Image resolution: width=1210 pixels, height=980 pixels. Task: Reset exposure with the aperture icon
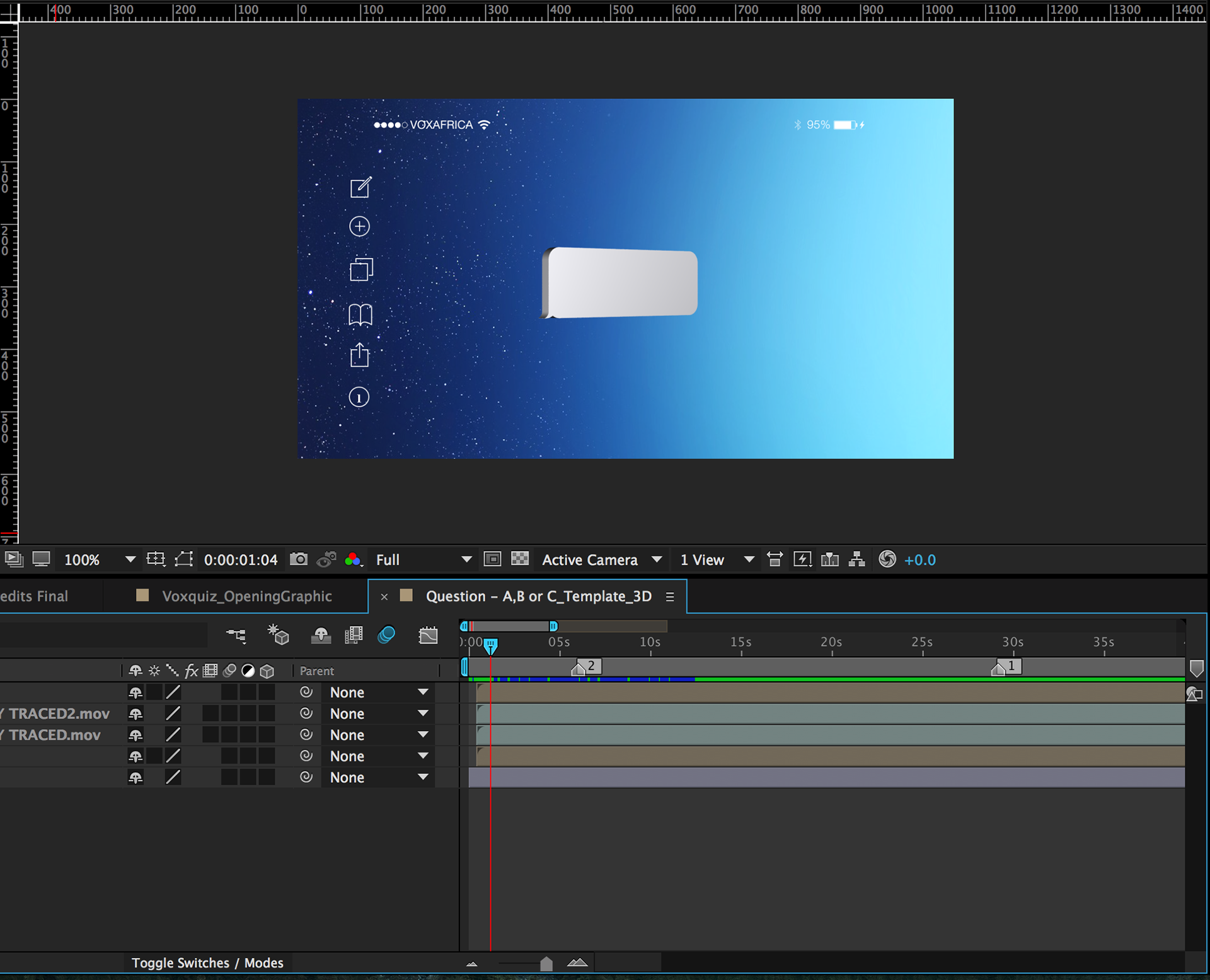coord(887,560)
